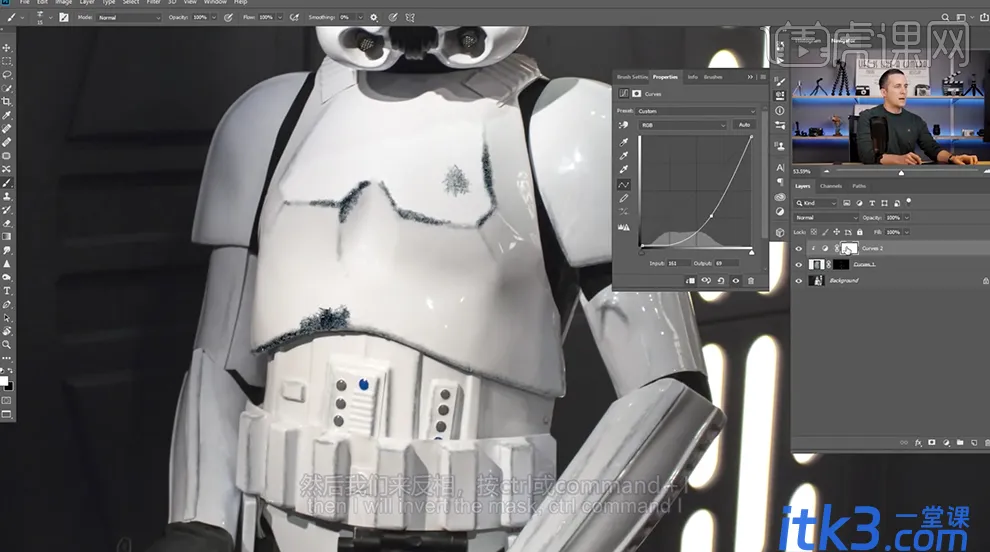Hide the Background layer
Screen dimensions: 990x552
click(799, 280)
